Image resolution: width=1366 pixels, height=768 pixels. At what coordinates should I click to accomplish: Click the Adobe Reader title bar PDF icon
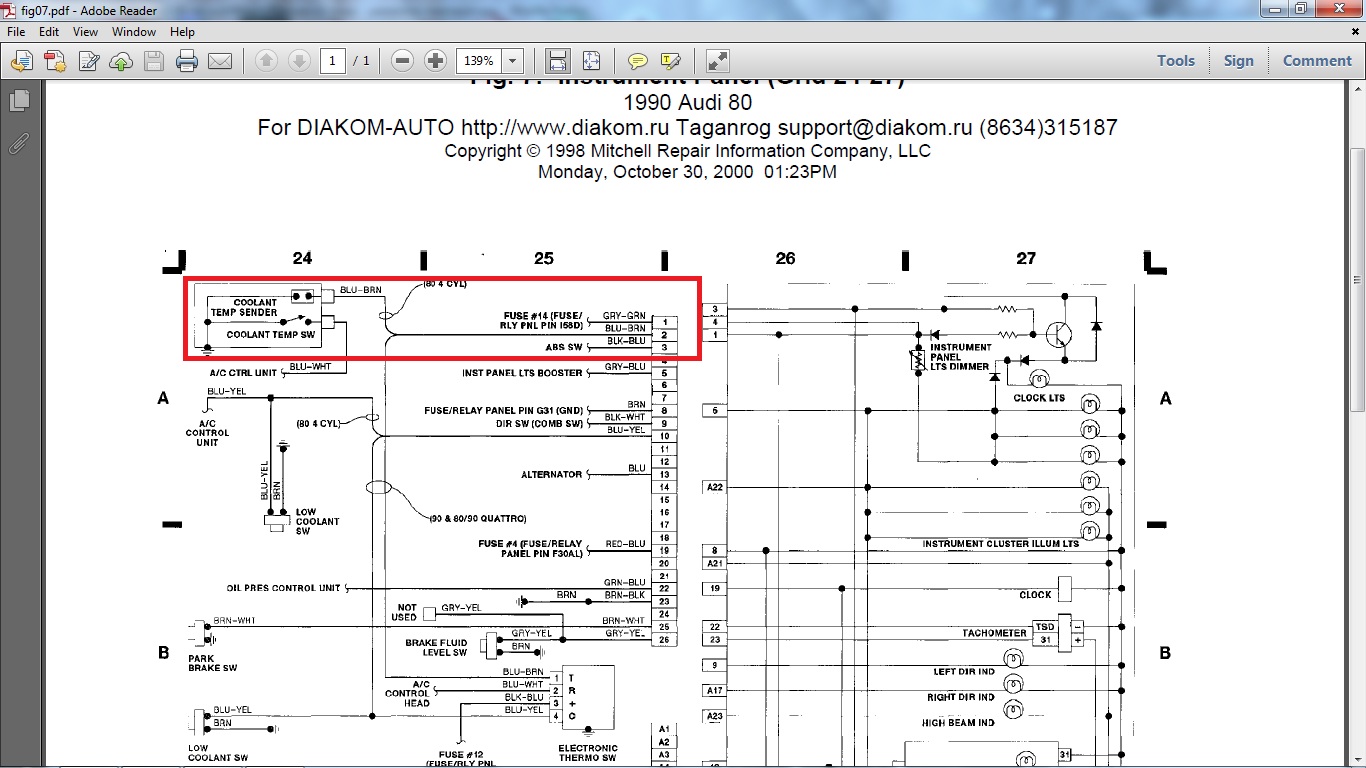10,9
